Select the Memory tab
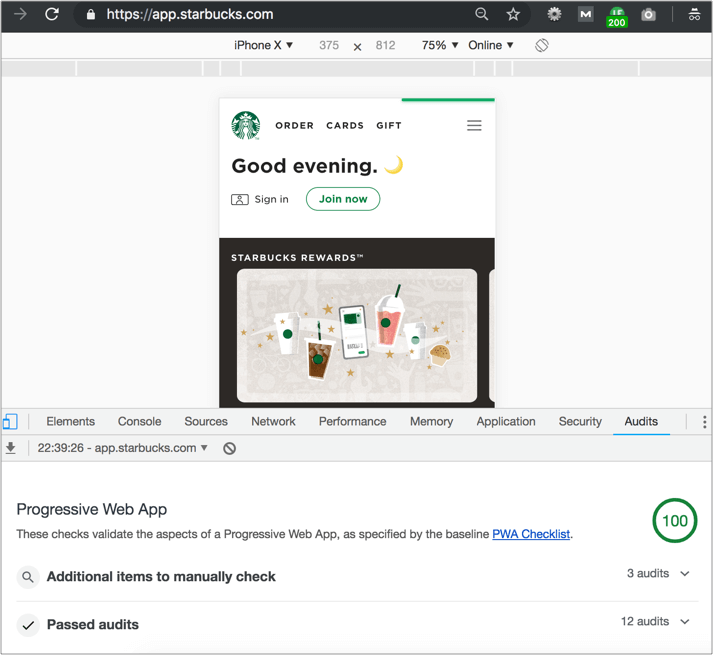This screenshot has height=655, width=713. [432, 422]
